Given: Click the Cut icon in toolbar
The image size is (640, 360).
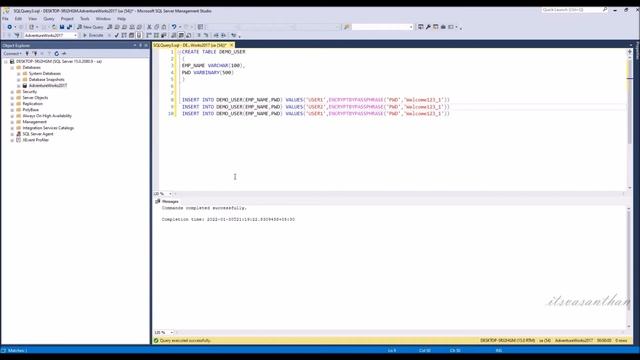Looking at the screenshot, I should click(x=149, y=27).
